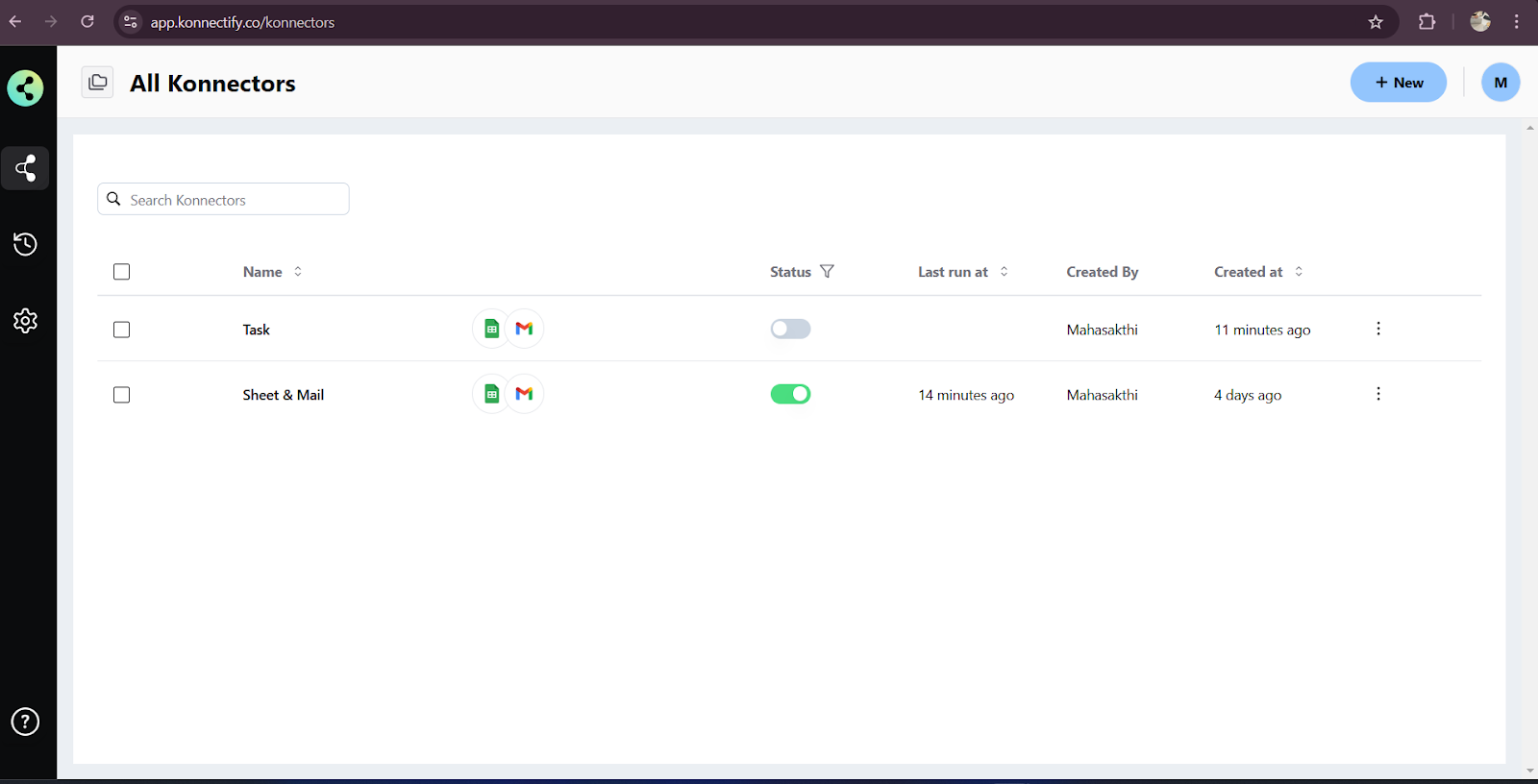Open more options for Sheet & Mail row

1378,394
